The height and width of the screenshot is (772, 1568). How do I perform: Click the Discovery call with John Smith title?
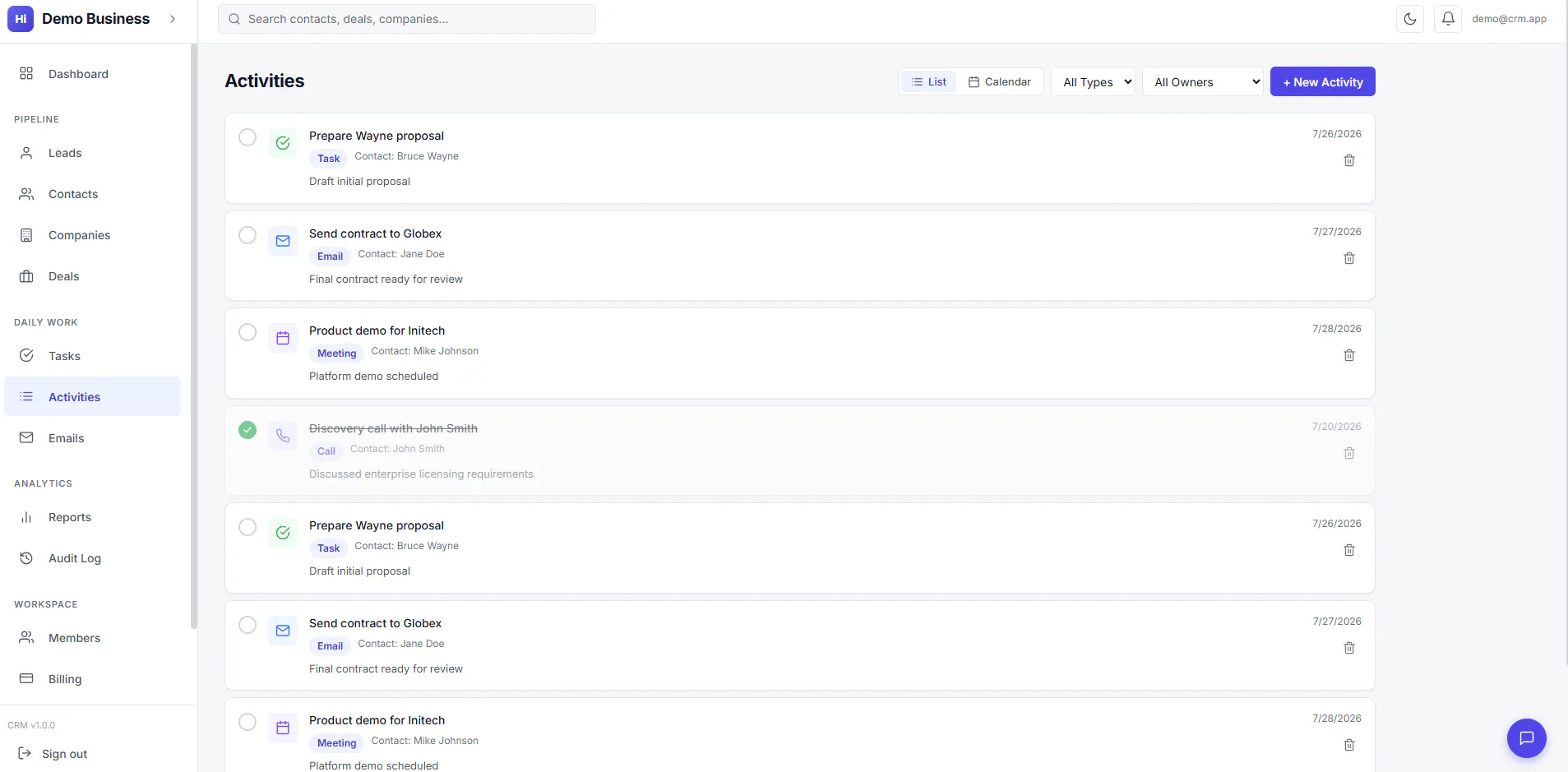coord(393,428)
